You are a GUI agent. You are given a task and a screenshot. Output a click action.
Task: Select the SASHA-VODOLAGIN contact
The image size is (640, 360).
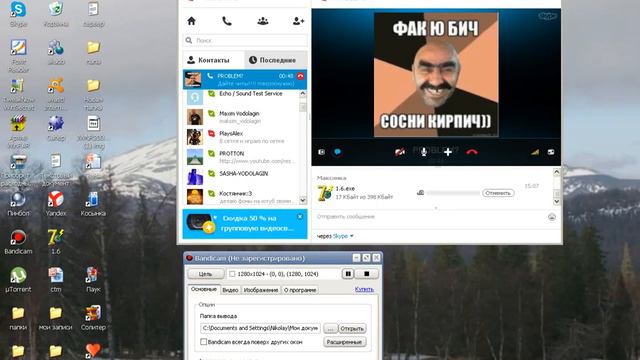pyautogui.click(x=242, y=177)
